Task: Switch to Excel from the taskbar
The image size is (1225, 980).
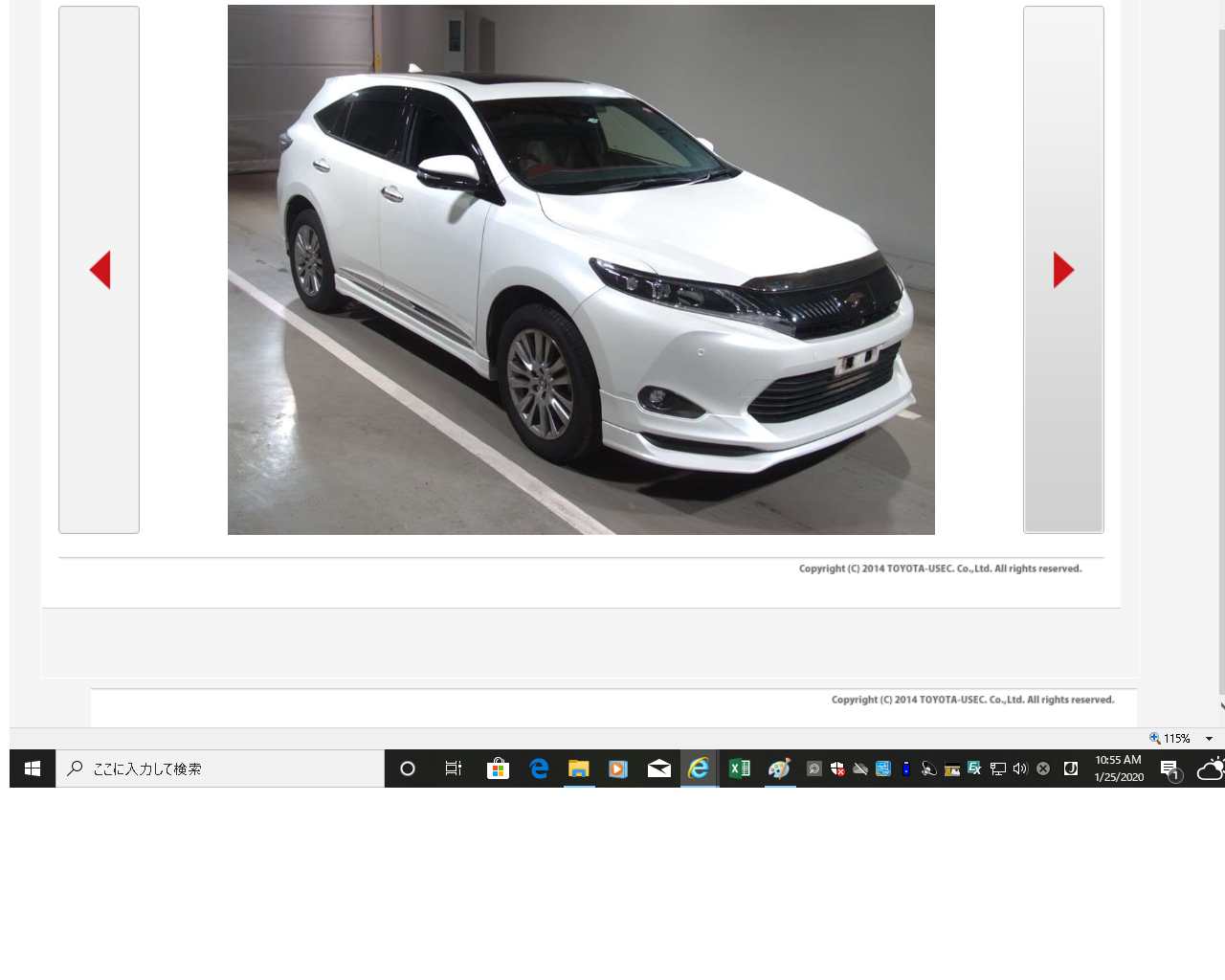Action: [740, 768]
